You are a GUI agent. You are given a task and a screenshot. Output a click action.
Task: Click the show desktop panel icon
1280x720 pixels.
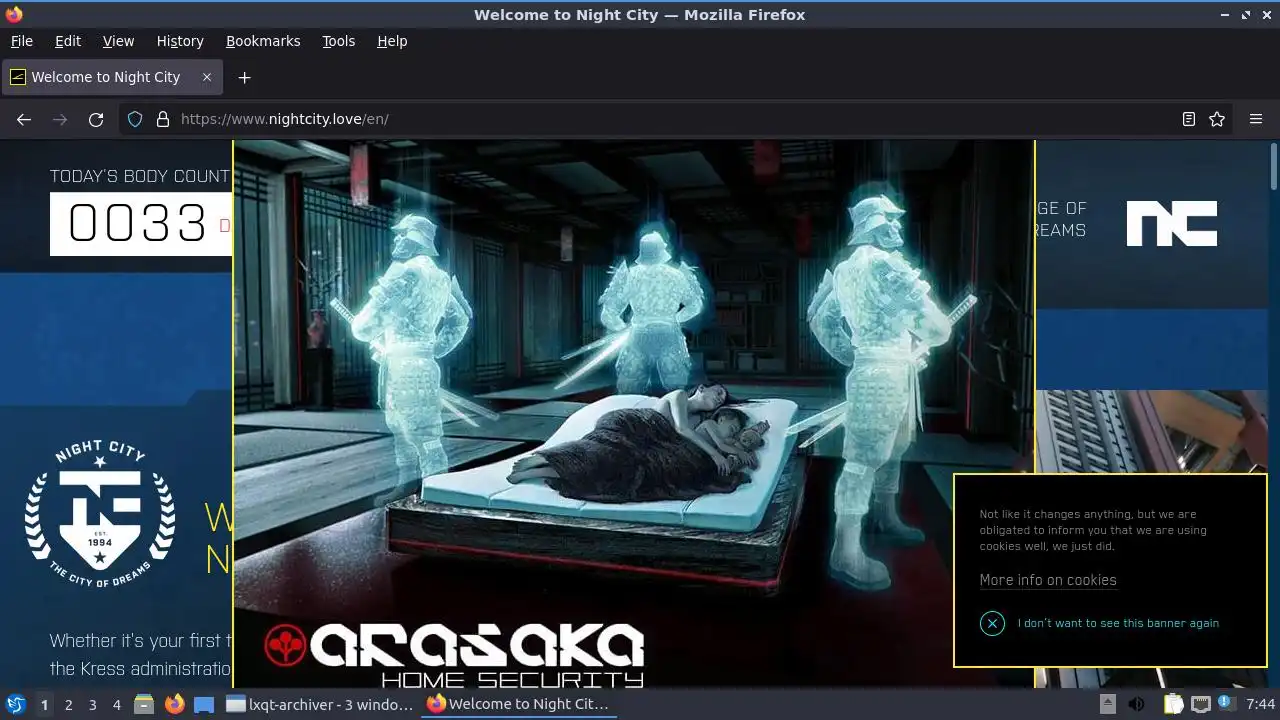204,704
